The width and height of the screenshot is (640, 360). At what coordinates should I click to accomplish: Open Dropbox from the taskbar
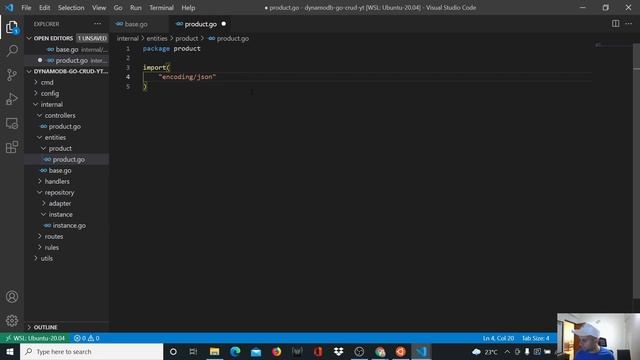pos(338,351)
